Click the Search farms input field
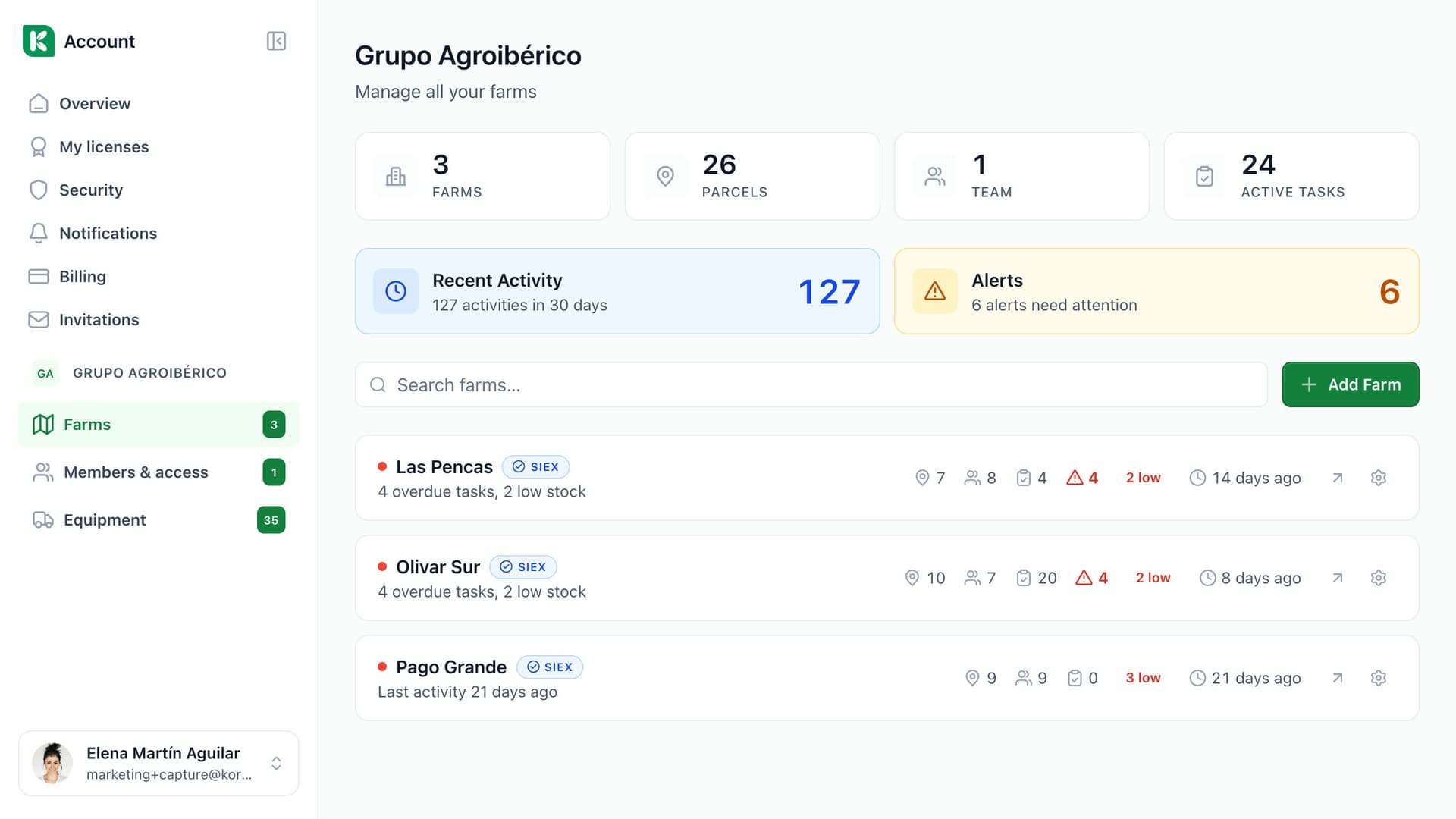The height and width of the screenshot is (819, 1456). (811, 384)
